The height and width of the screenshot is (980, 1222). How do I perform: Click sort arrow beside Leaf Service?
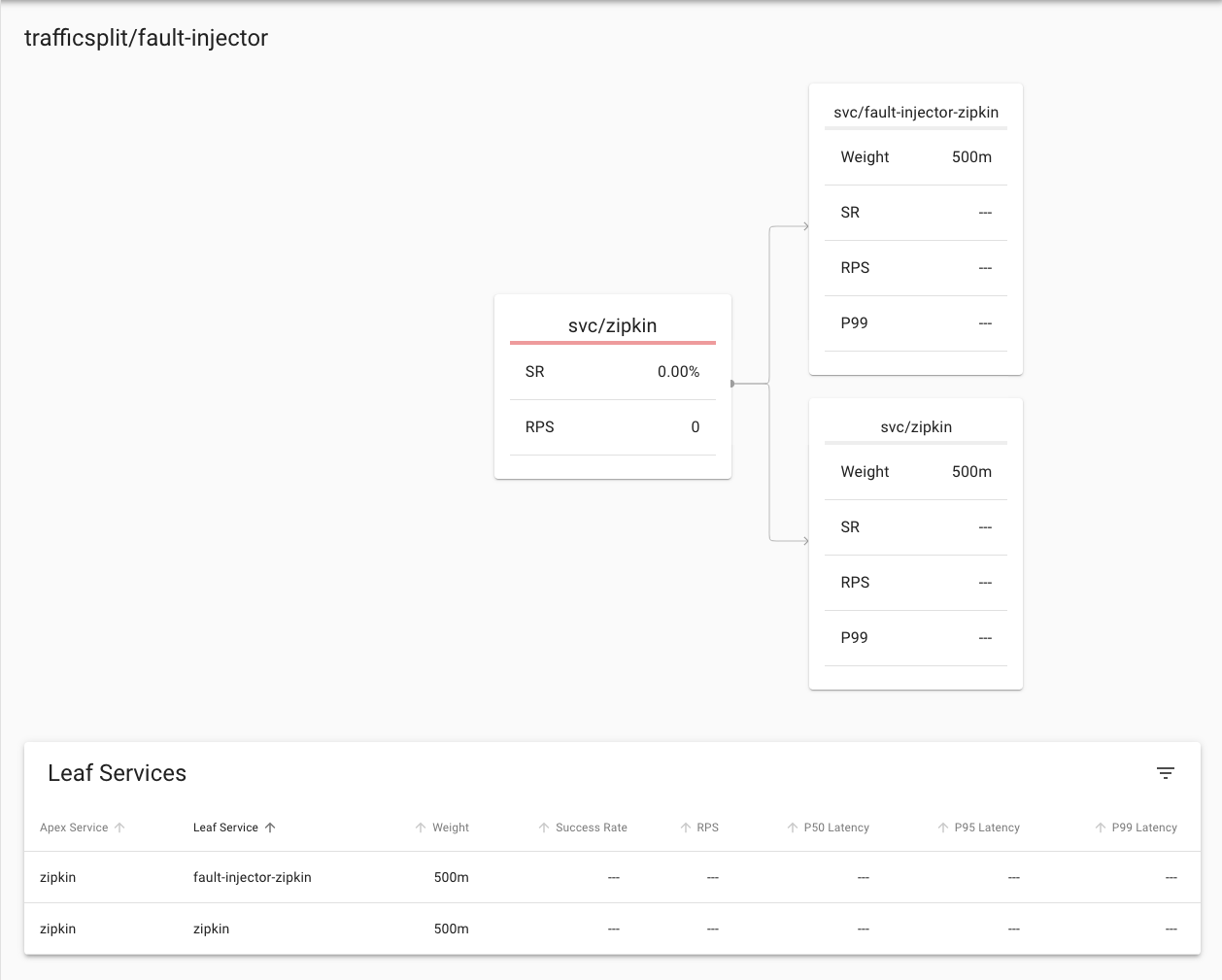pyautogui.click(x=270, y=828)
